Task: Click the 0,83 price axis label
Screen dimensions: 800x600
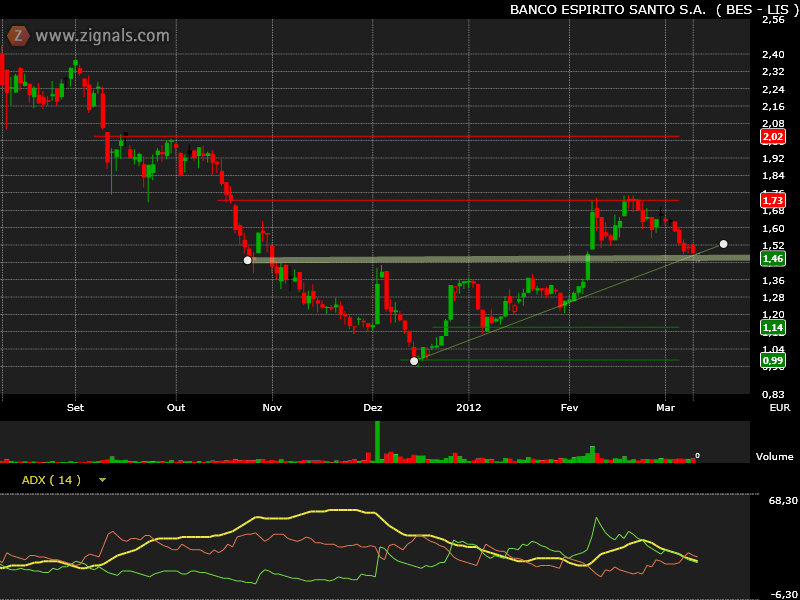Action: pos(773,394)
